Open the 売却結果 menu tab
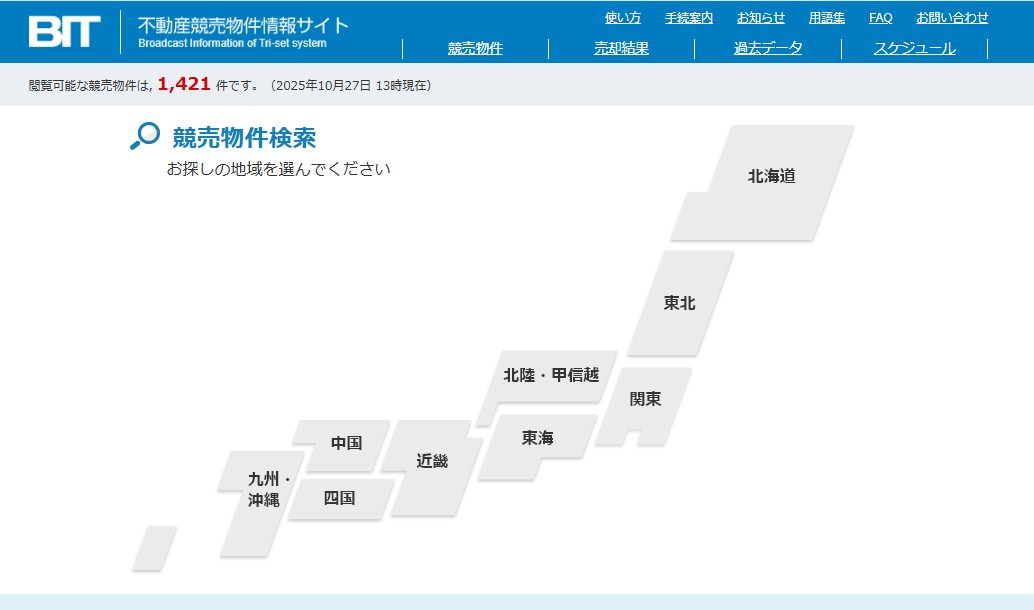 pyautogui.click(x=621, y=48)
